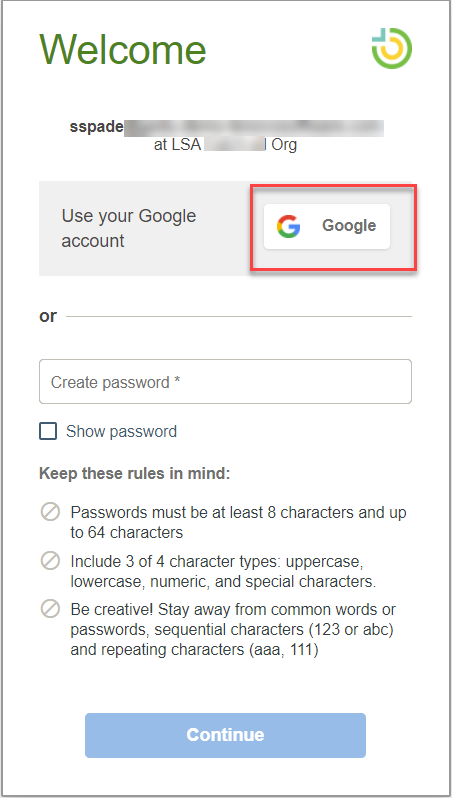The height and width of the screenshot is (798, 452).
Task: Click the character types rule status icon
Action: [50, 561]
